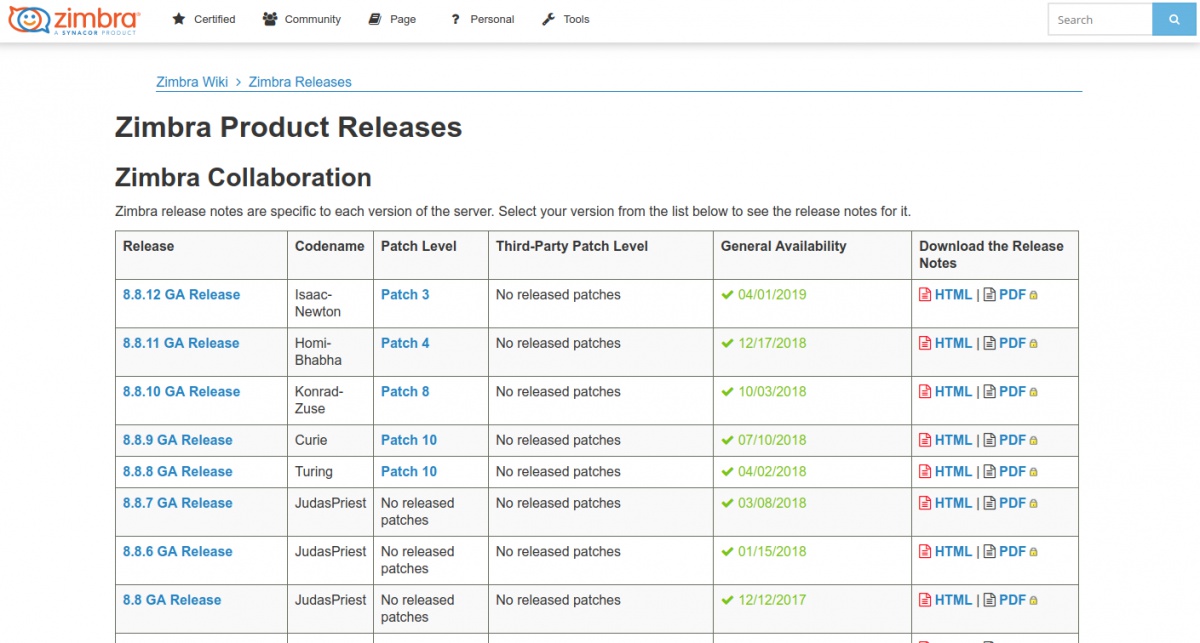Download the PDF release notes for 8.8.11
The width and height of the screenshot is (1200, 643).
click(x=1012, y=343)
